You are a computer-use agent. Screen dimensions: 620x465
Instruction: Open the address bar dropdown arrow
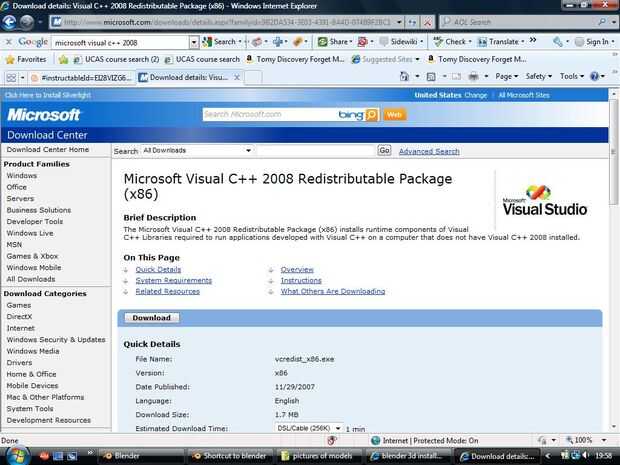399,22
